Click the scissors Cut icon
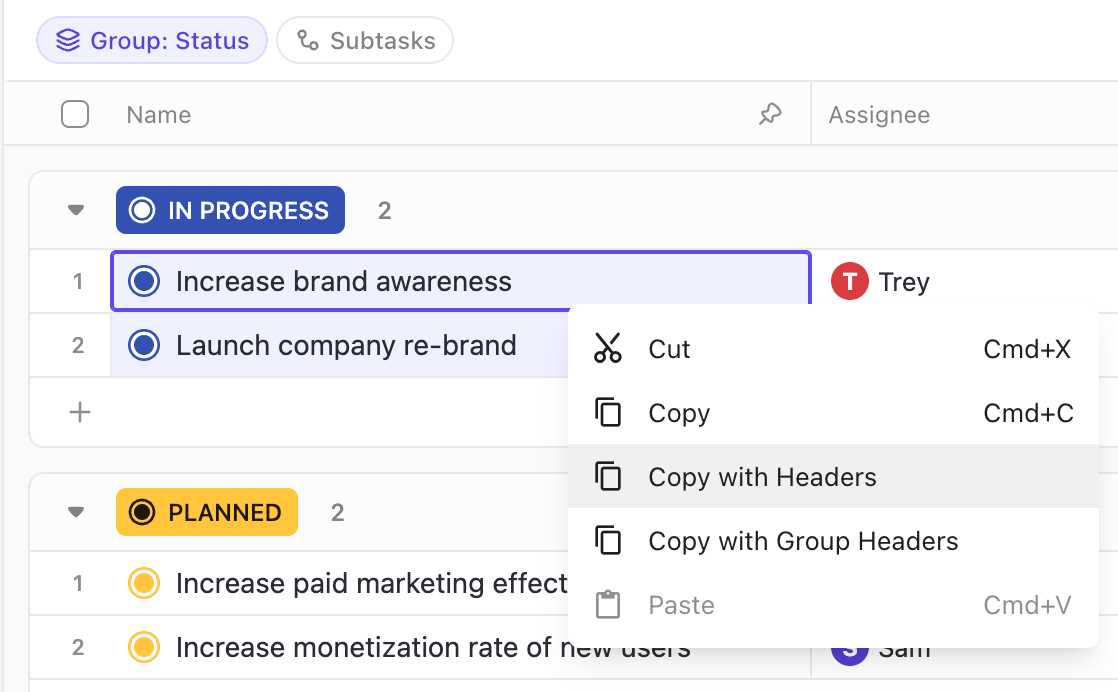 coord(608,349)
